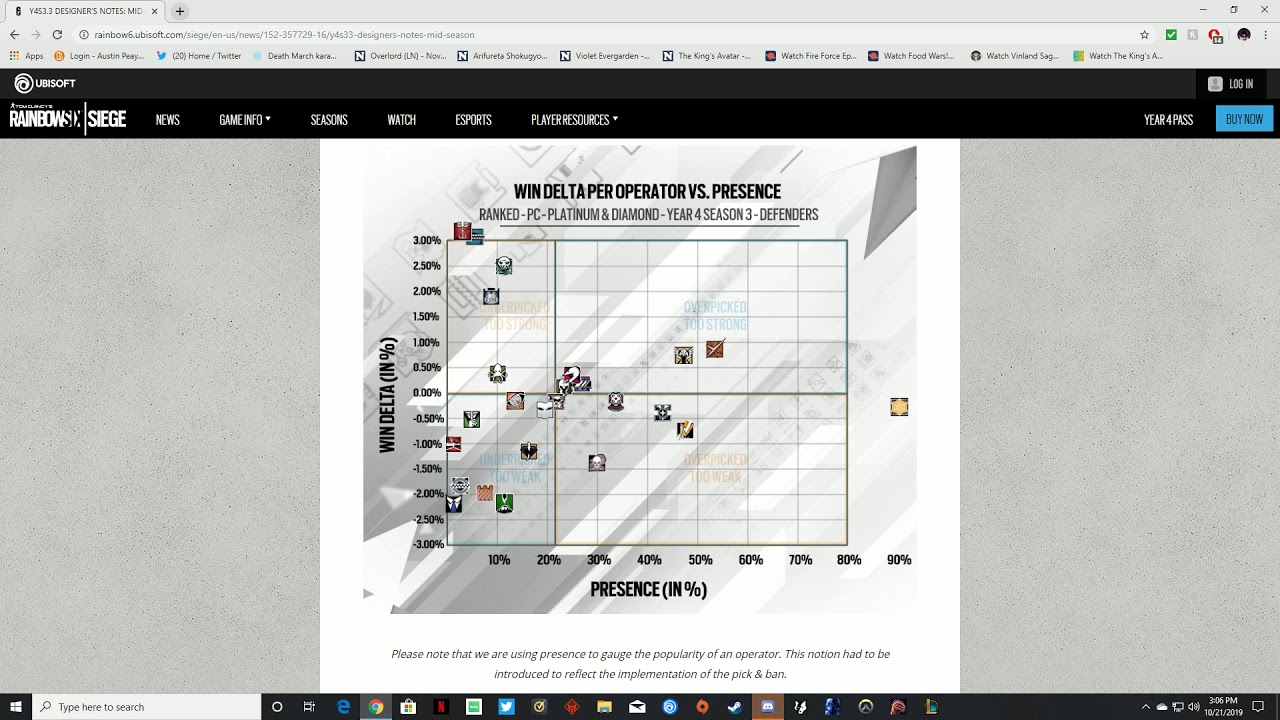Open the Ubisoft logo link

click(45, 84)
